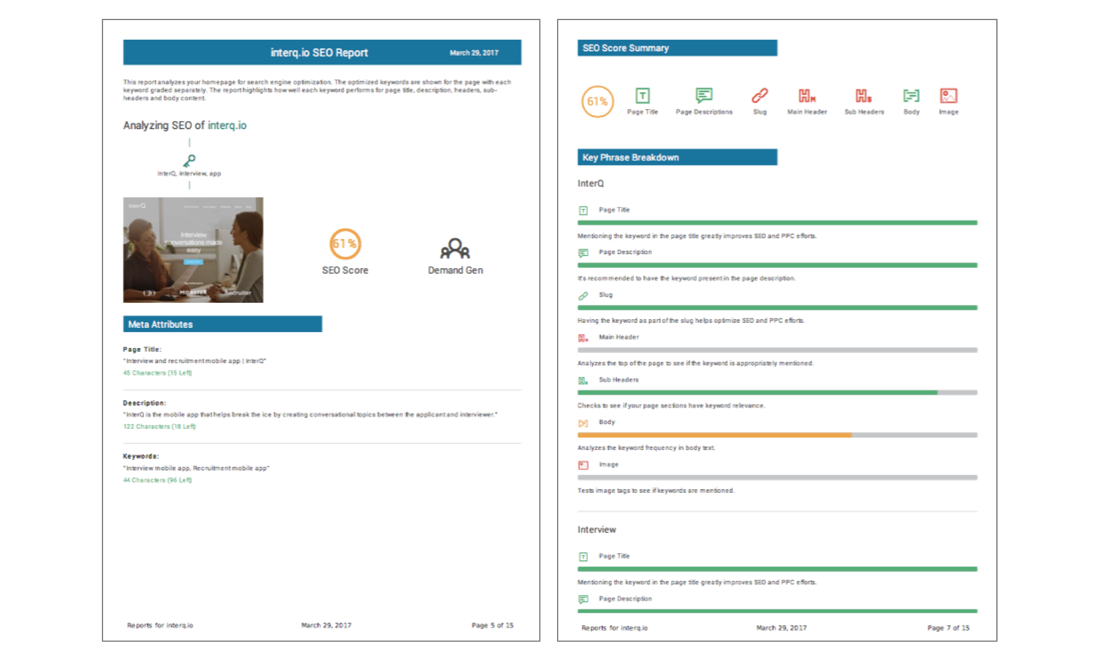Click the Page Title icon under InterQ breakdown

click(583, 210)
